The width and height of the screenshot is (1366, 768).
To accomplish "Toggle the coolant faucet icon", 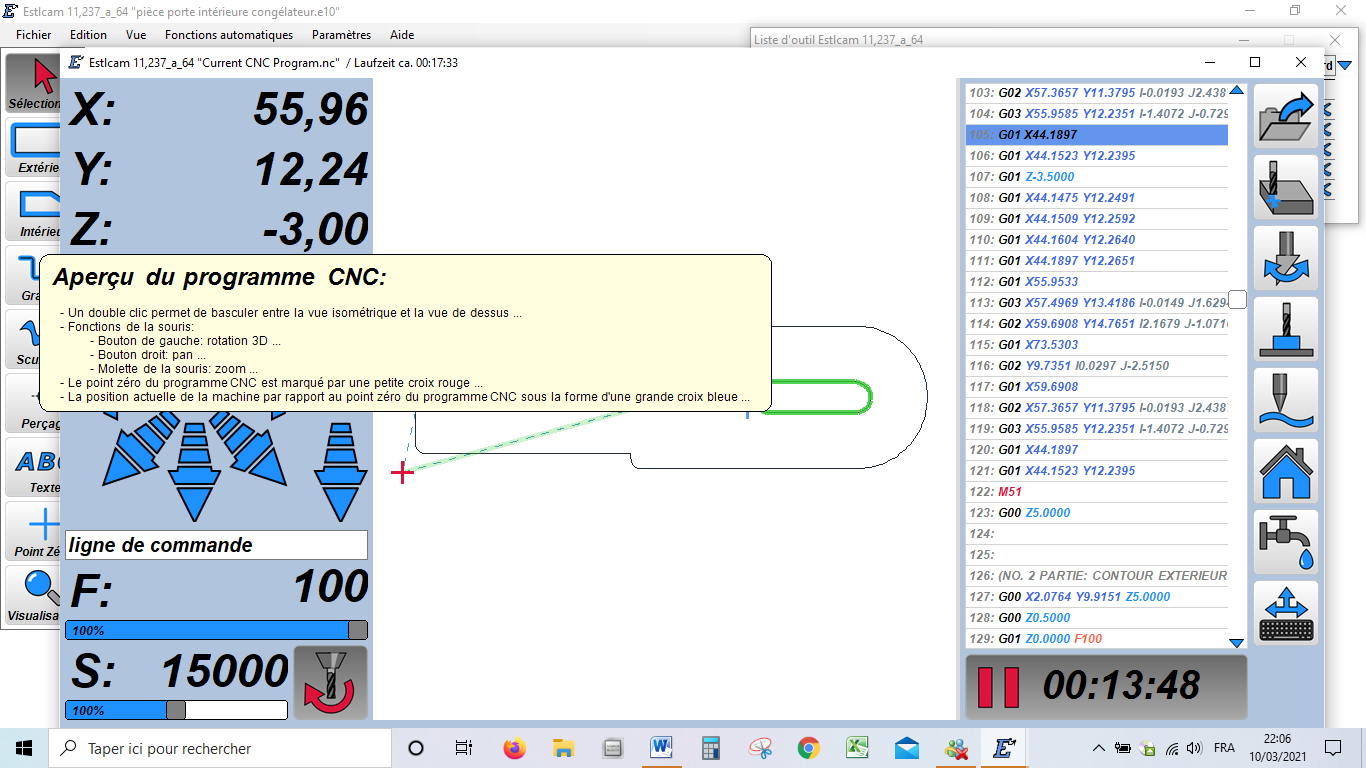I will pos(1286,542).
